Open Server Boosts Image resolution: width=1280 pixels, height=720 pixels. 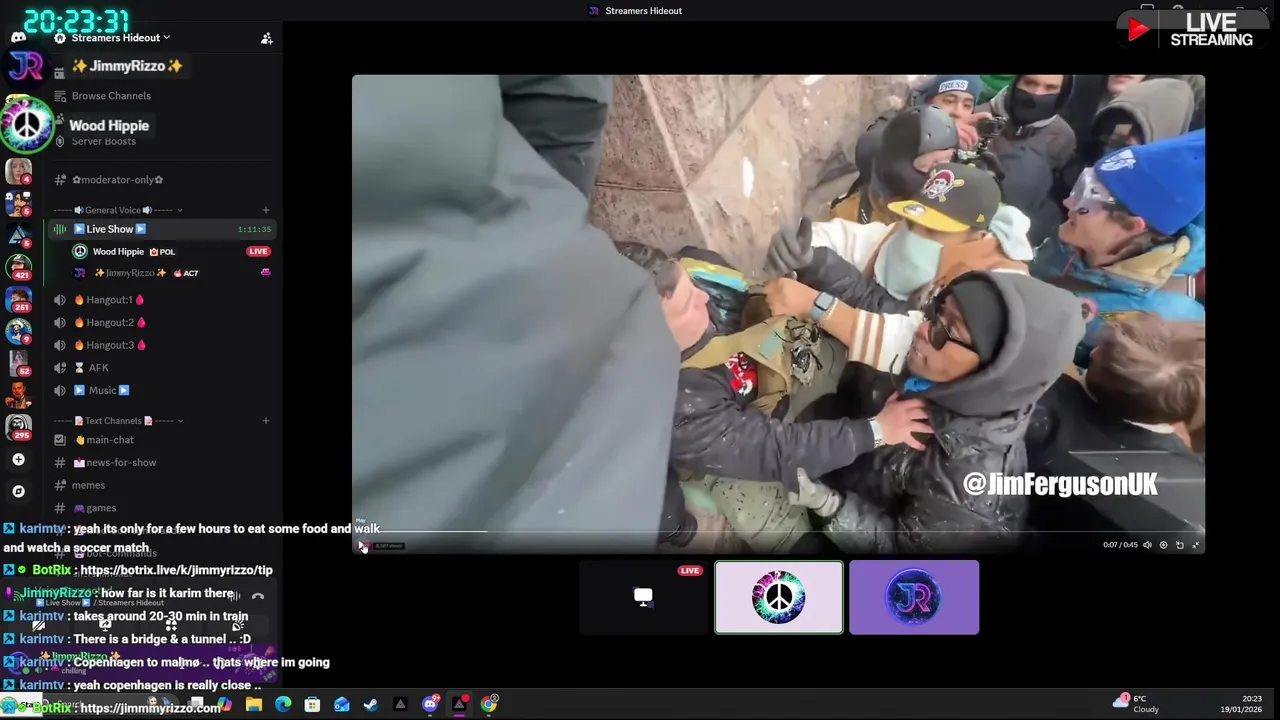(104, 141)
